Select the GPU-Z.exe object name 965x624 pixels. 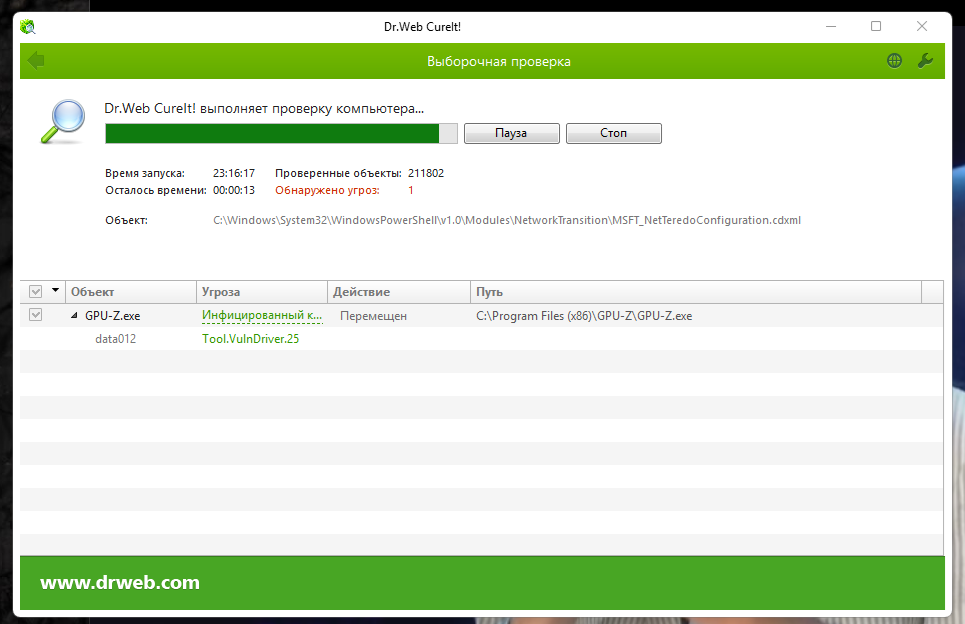point(113,316)
